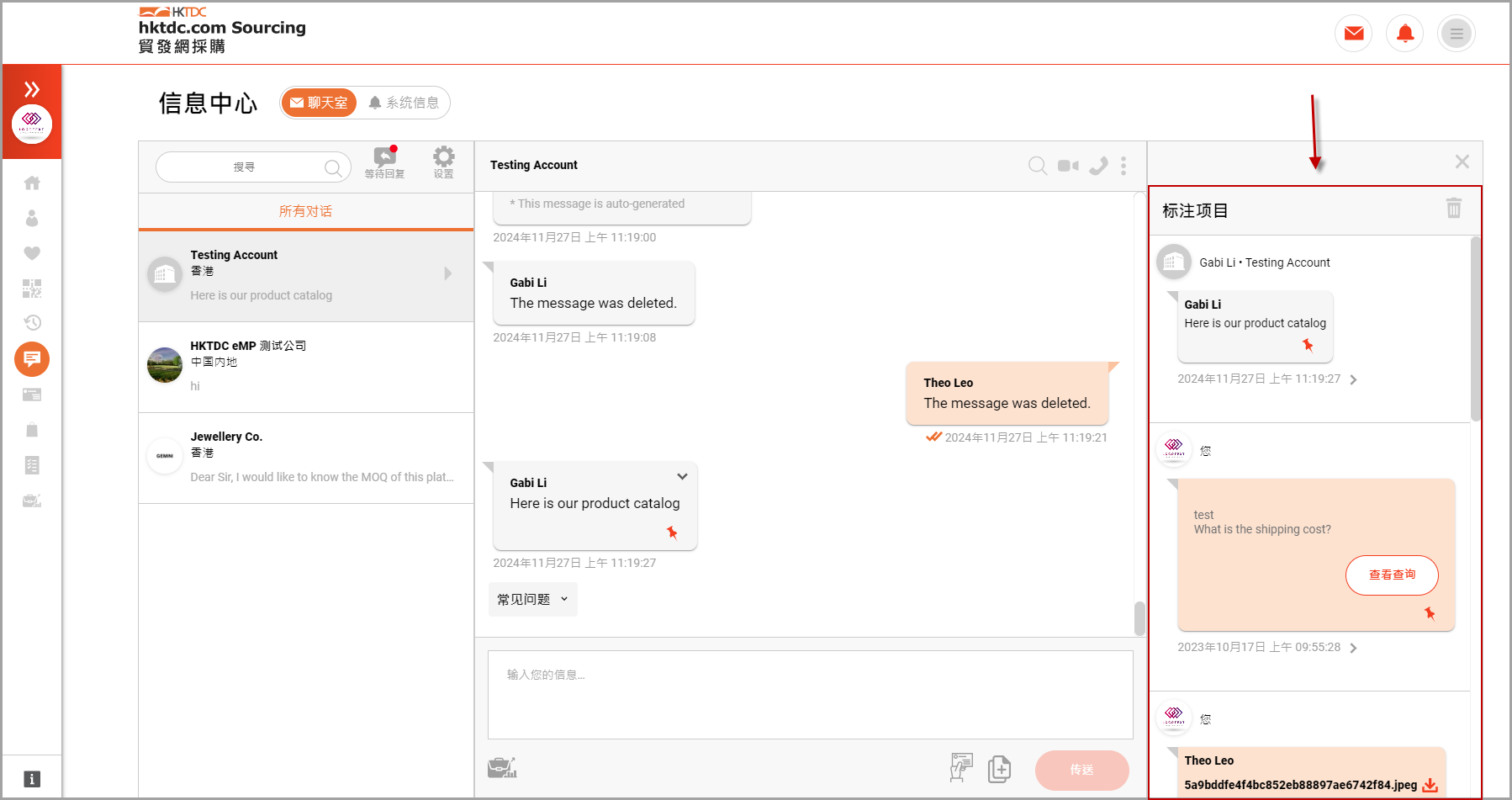Screen dimensions: 1512x800
Task: Open the notification bell in header
Action: (x=1404, y=34)
